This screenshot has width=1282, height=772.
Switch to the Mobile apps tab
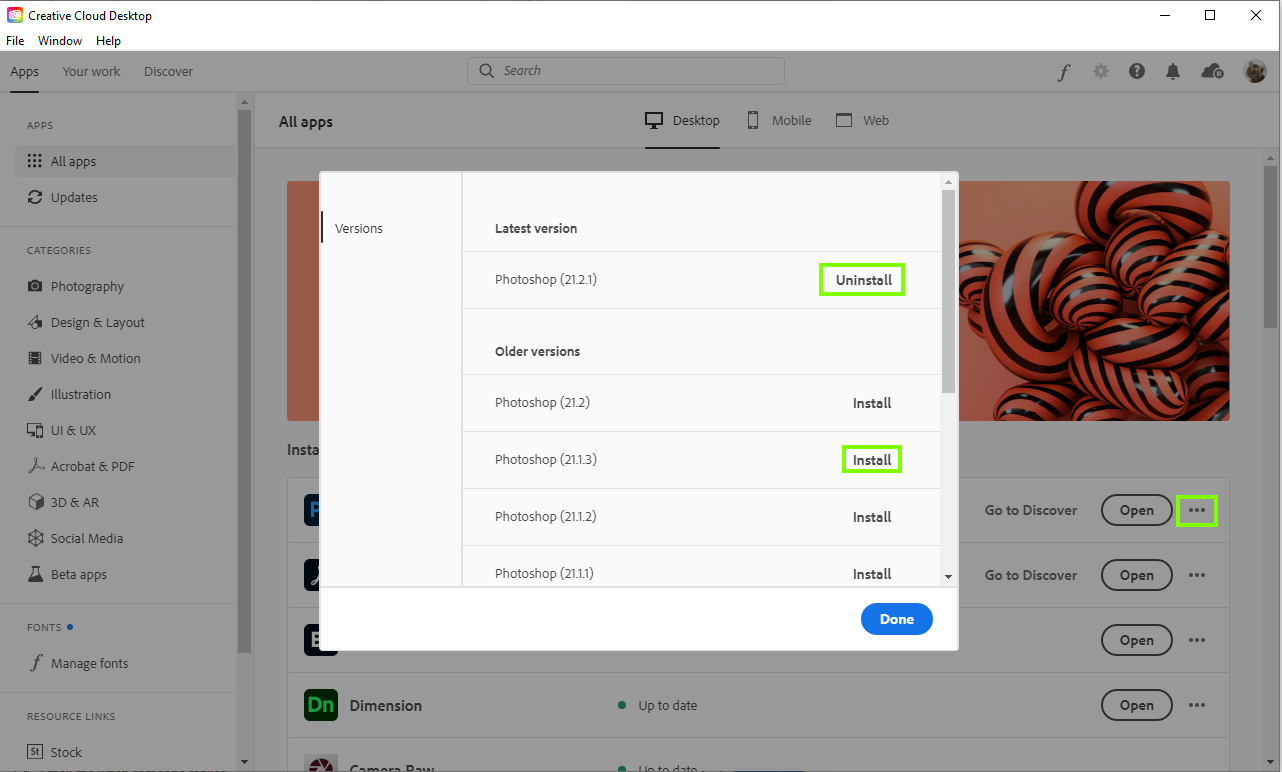click(x=779, y=120)
